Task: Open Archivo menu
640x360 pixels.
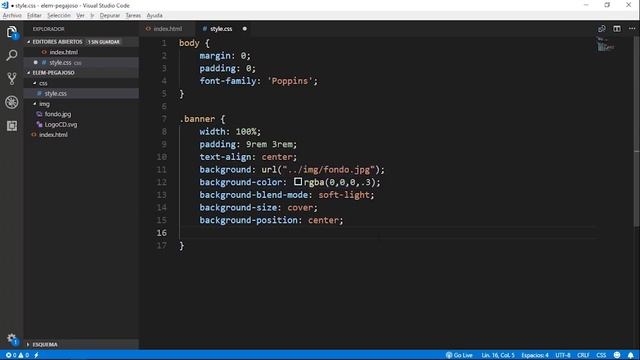Action: tap(12, 16)
